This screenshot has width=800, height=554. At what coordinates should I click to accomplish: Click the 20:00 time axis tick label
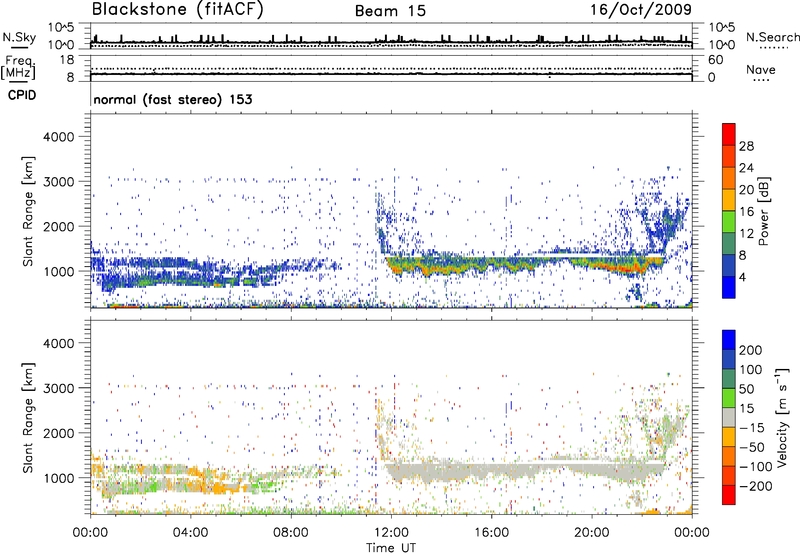coord(592,533)
